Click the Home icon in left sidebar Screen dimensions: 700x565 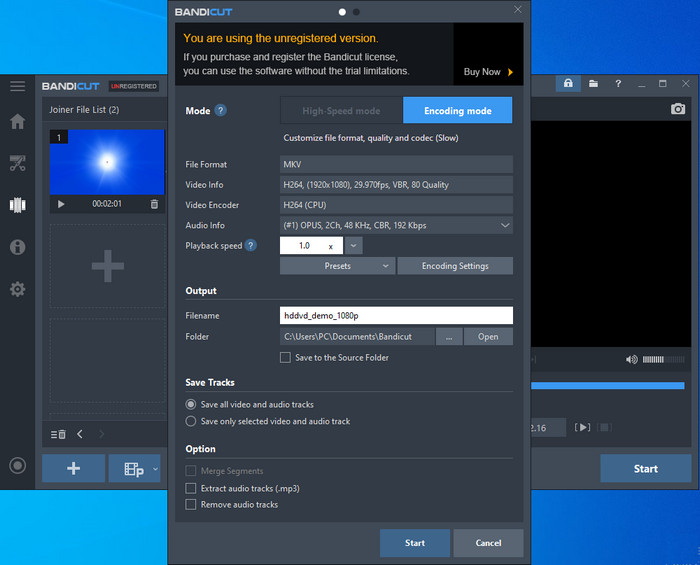[17, 122]
